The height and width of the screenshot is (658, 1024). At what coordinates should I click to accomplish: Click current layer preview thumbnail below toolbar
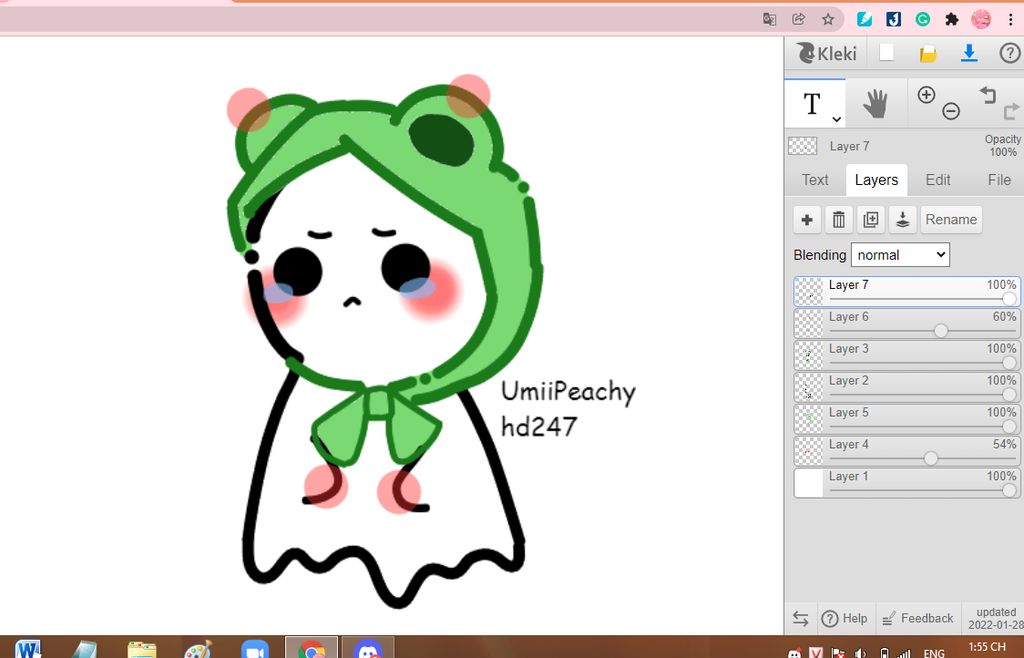803,146
